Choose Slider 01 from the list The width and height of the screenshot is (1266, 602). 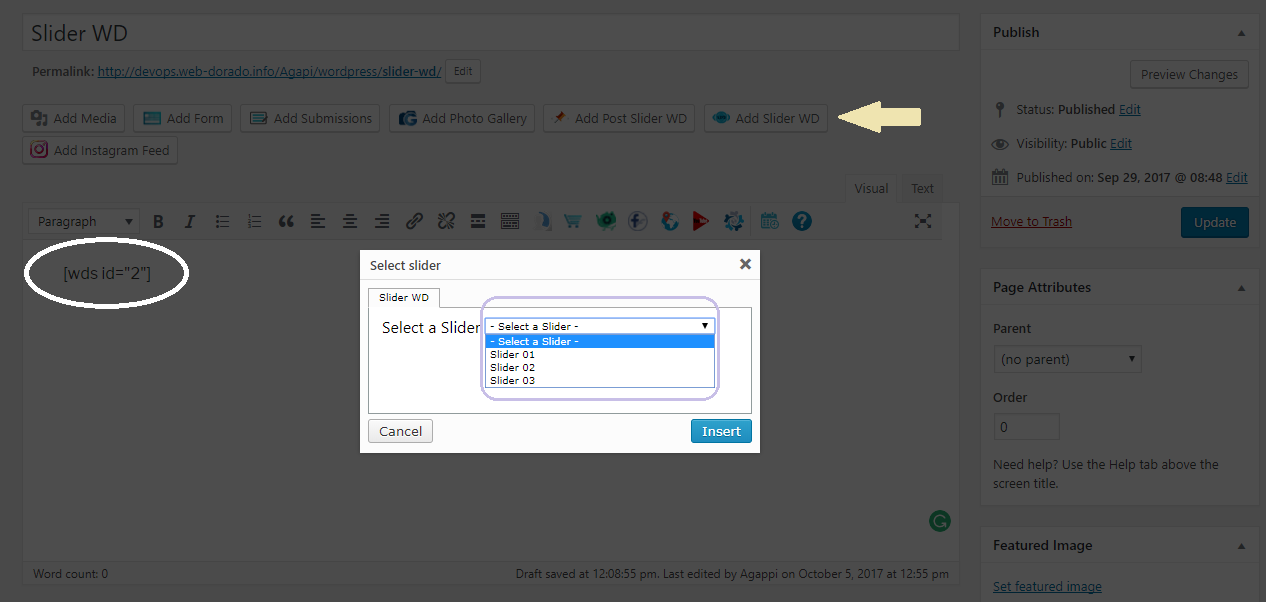pos(600,354)
